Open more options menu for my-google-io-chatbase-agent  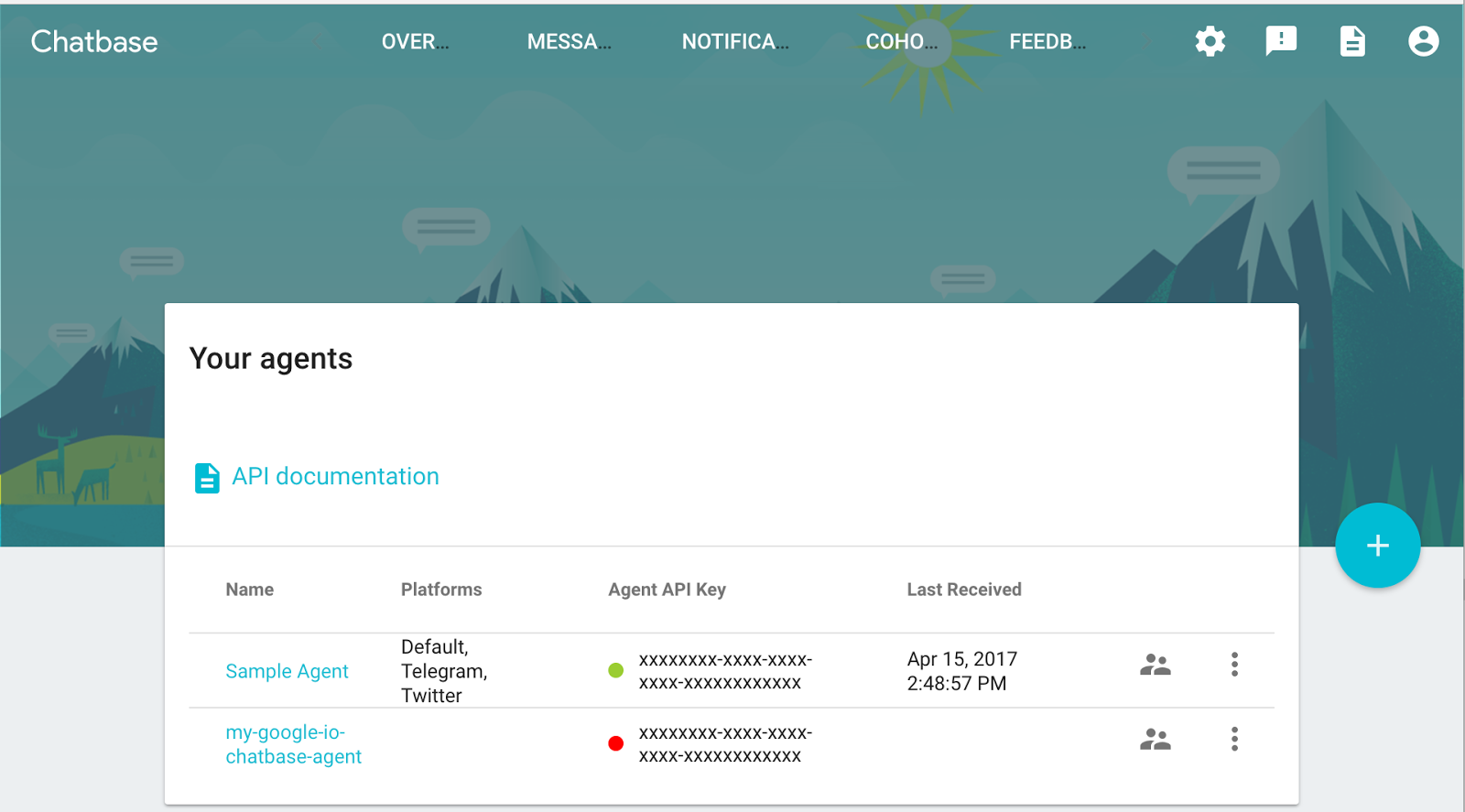click(x=1234, y=740)
